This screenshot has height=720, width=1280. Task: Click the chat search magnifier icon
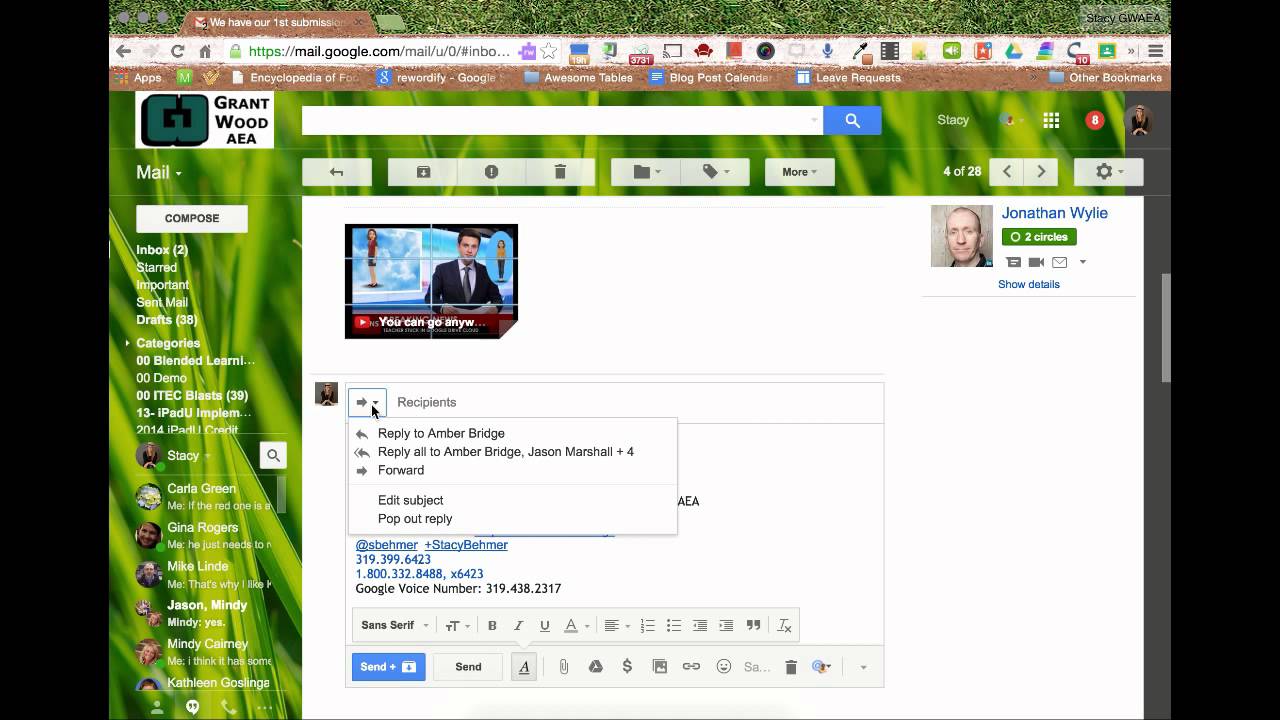[x=273, y=456]
